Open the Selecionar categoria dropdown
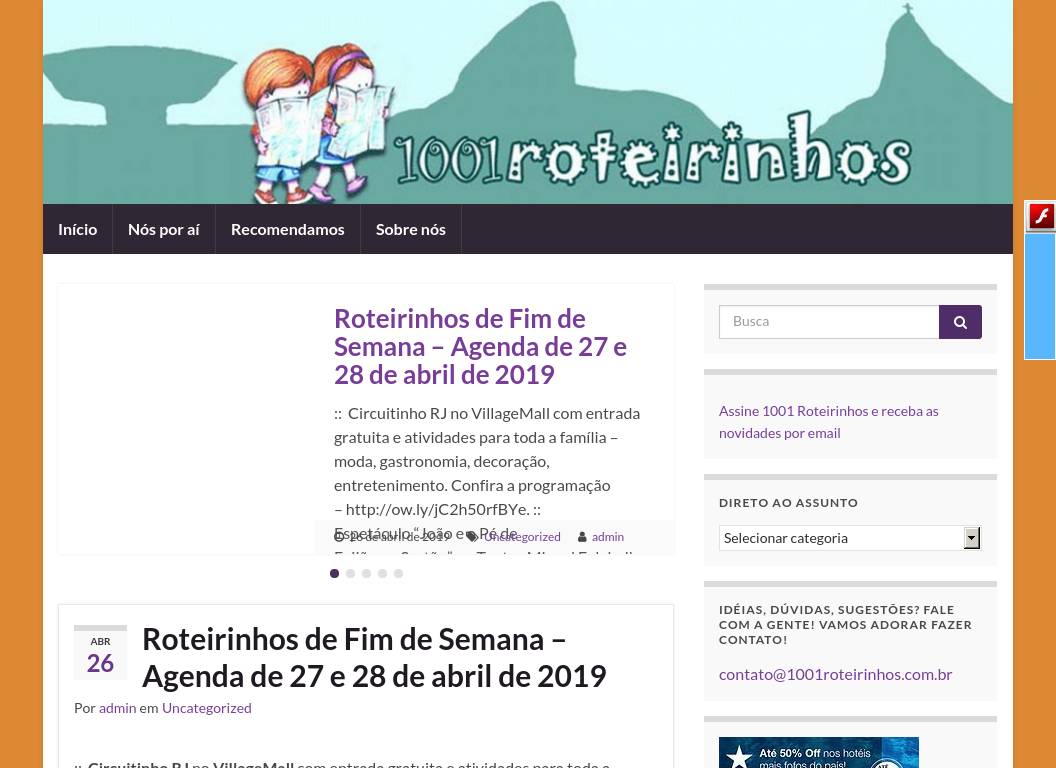This screenshot has height=768, width=1056. tap(850, 538)
